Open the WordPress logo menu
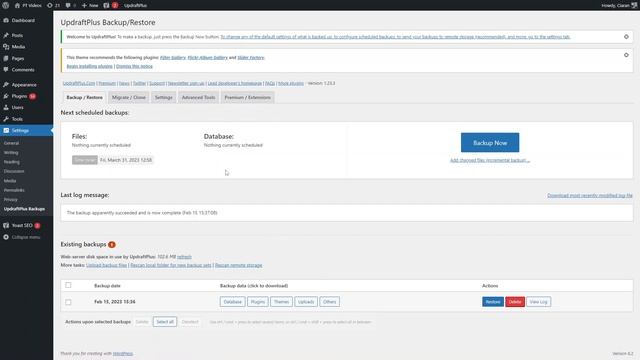Screen dimensions: 640x360 5,5
